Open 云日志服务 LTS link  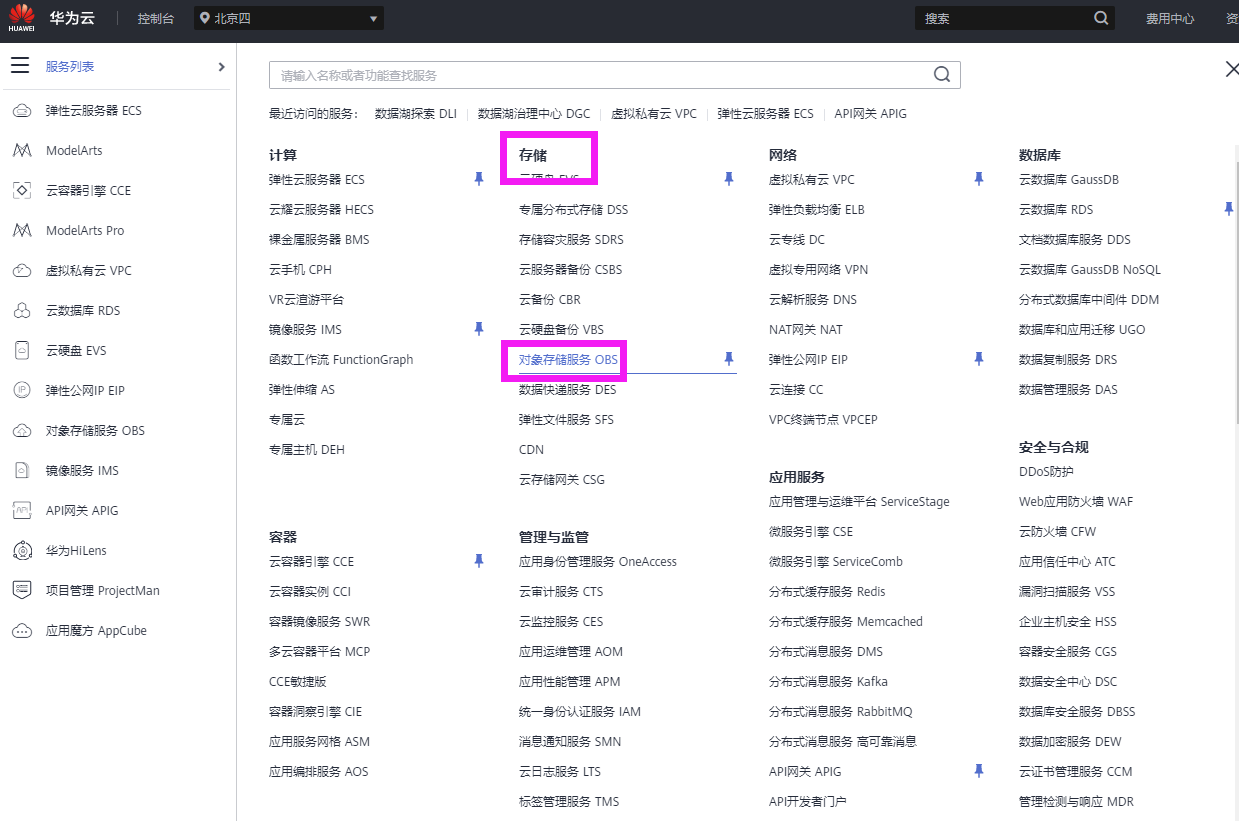(560, 772)
